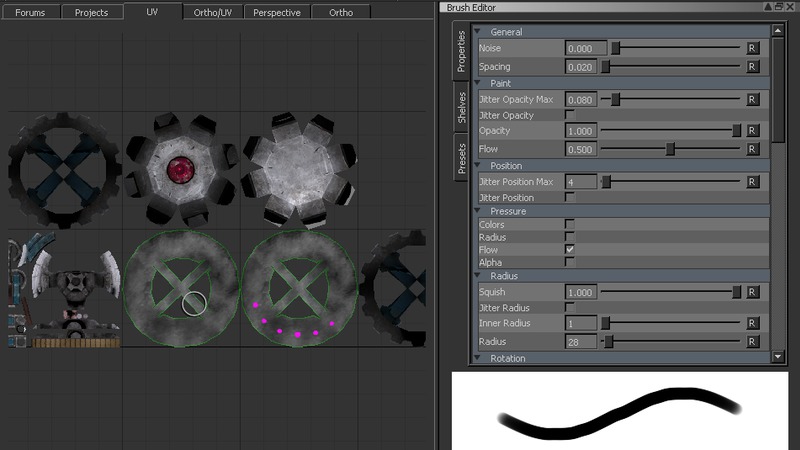Switch to the Perspective view tab

coord(277,13)
